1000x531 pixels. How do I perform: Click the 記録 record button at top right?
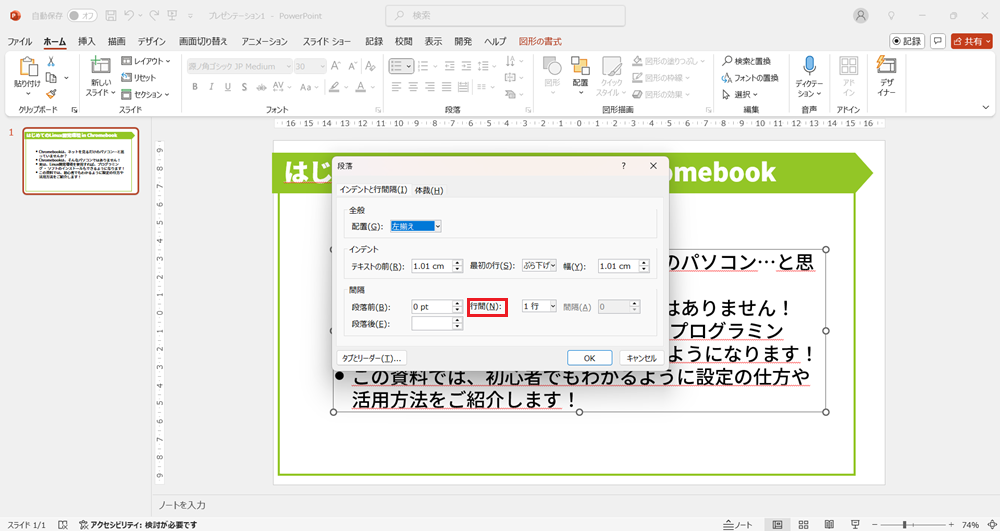(x=907, y=41)
